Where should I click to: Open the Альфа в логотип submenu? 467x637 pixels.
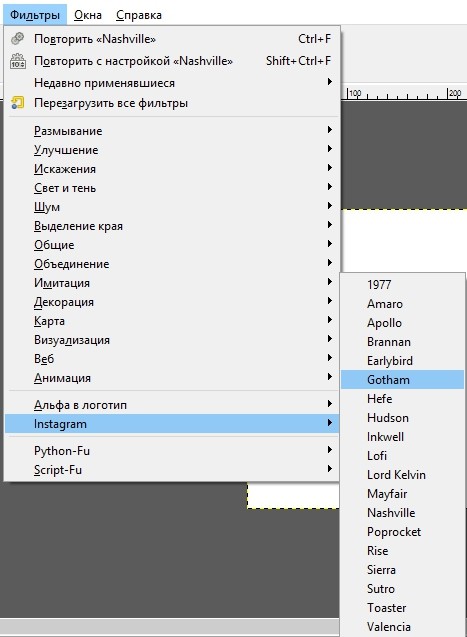172,405
